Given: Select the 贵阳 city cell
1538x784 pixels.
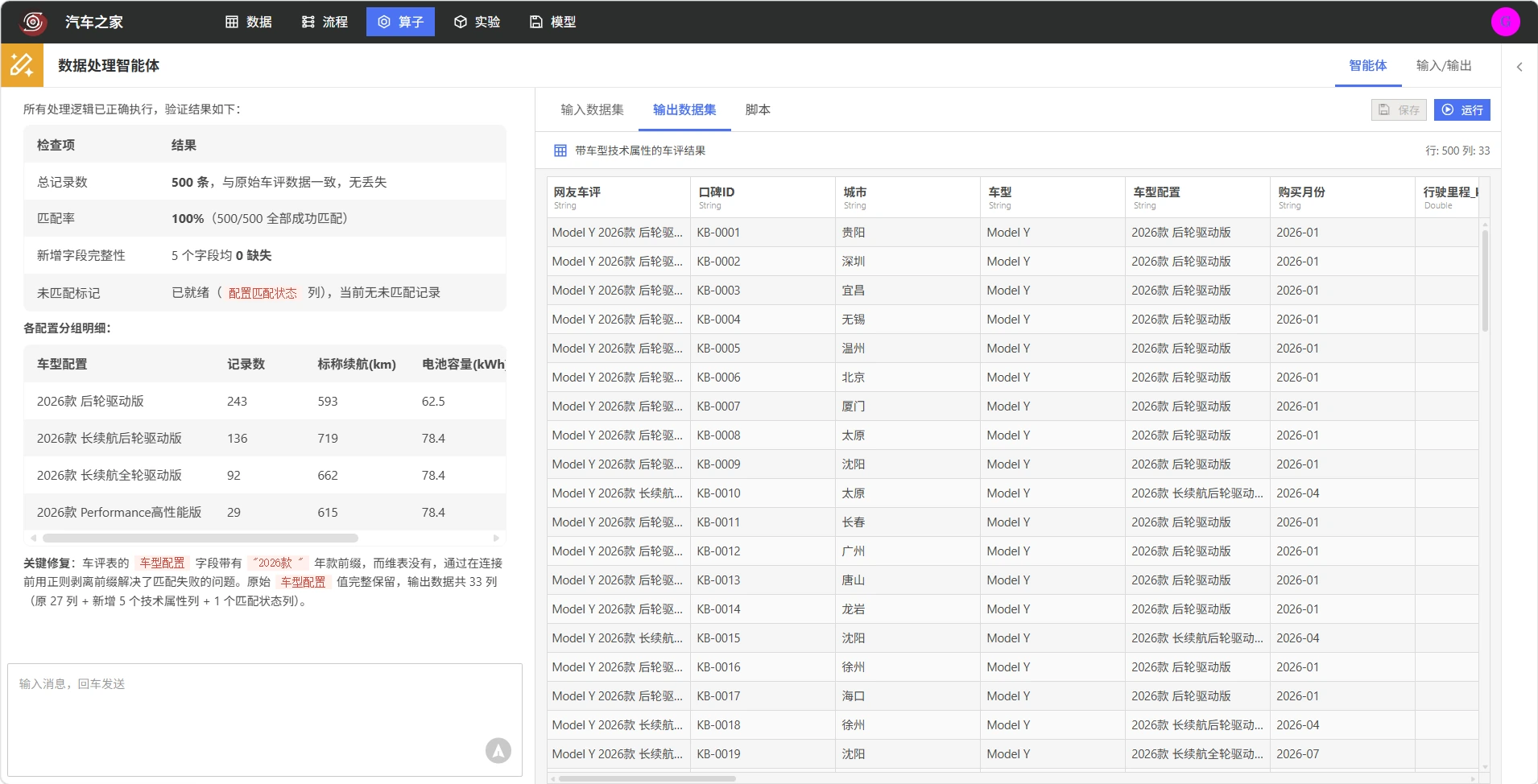Looking at the screenshot, I should point(908,233).
